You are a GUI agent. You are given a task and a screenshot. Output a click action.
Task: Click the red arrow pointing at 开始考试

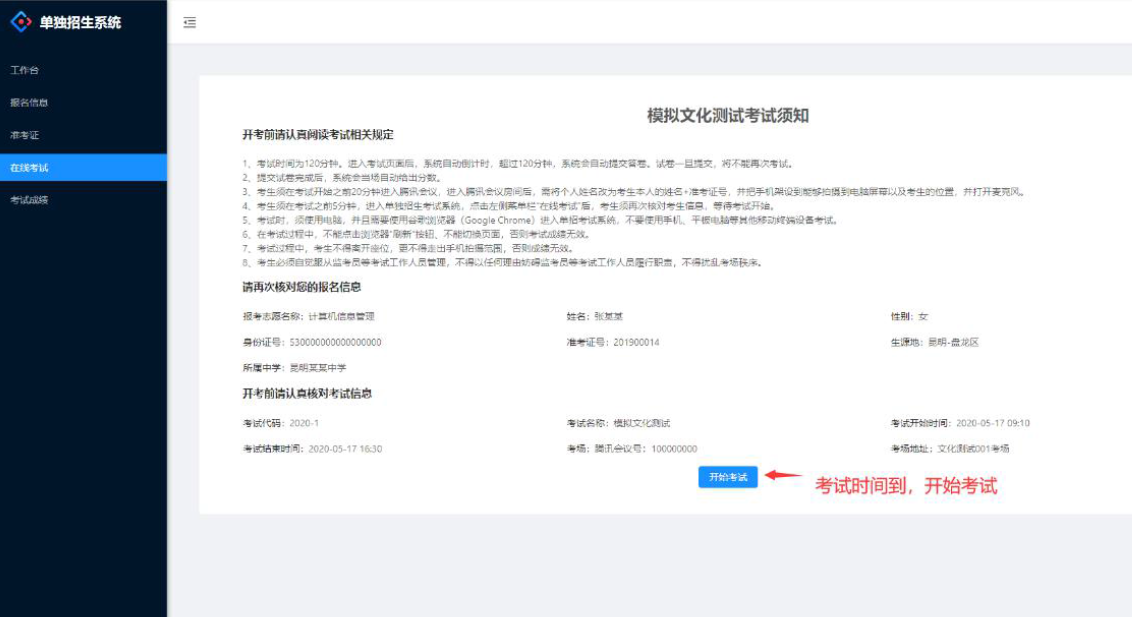coord(784,476)
